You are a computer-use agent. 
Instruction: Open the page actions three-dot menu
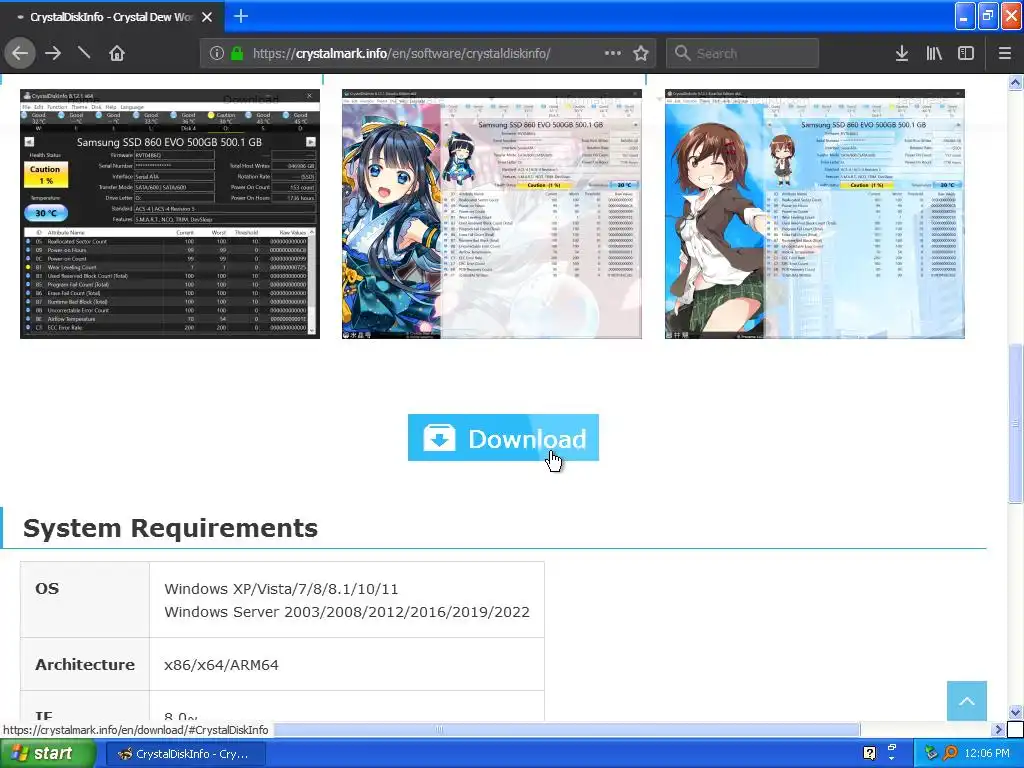(613, 53)
